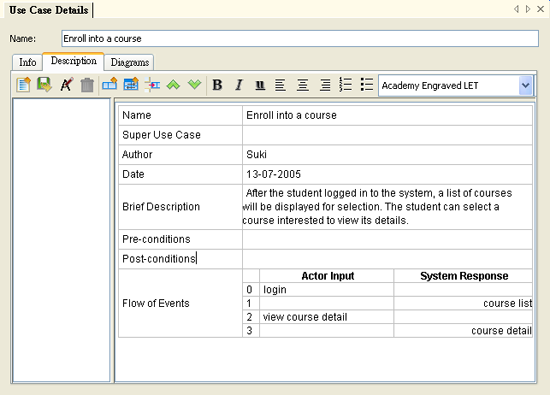
Task: Click the empty Pre-conditions value cell
Action: tap(387, 239)
